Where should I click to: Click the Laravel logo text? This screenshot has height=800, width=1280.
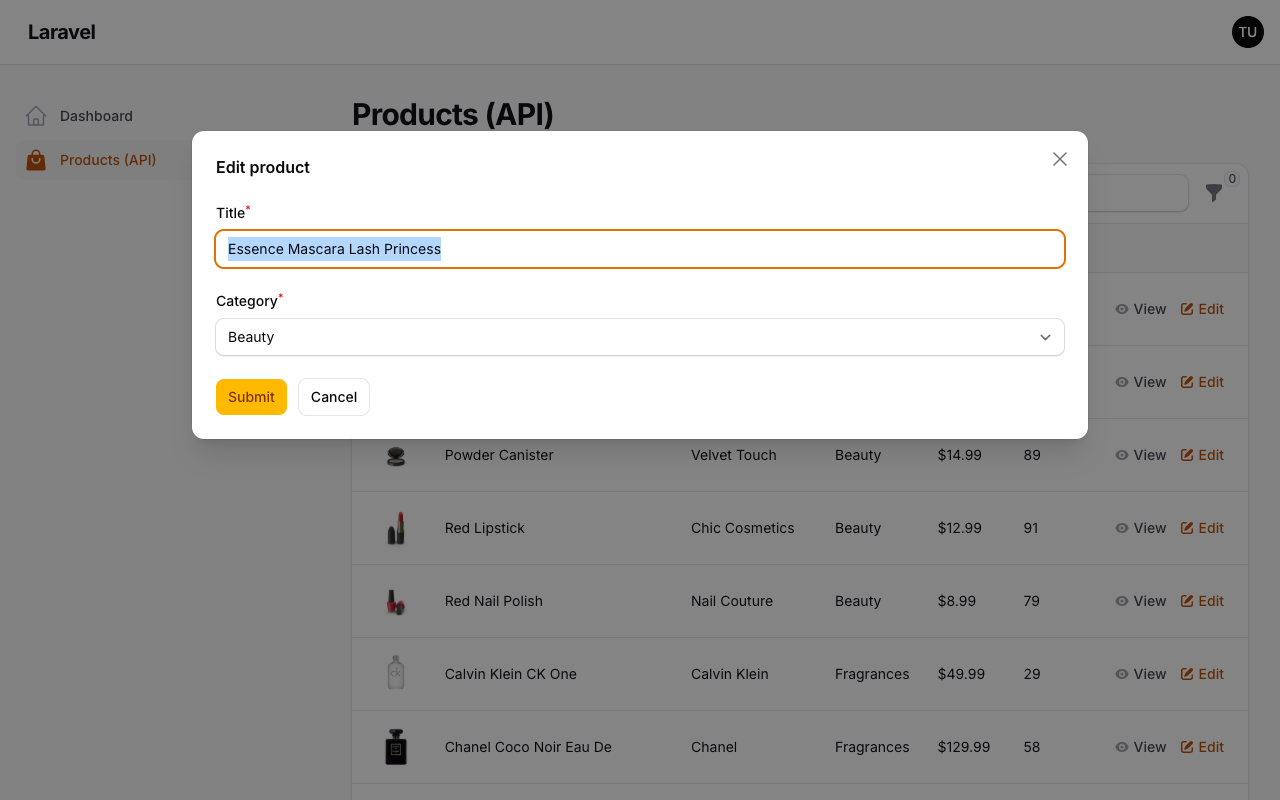(x=62, y=32)
